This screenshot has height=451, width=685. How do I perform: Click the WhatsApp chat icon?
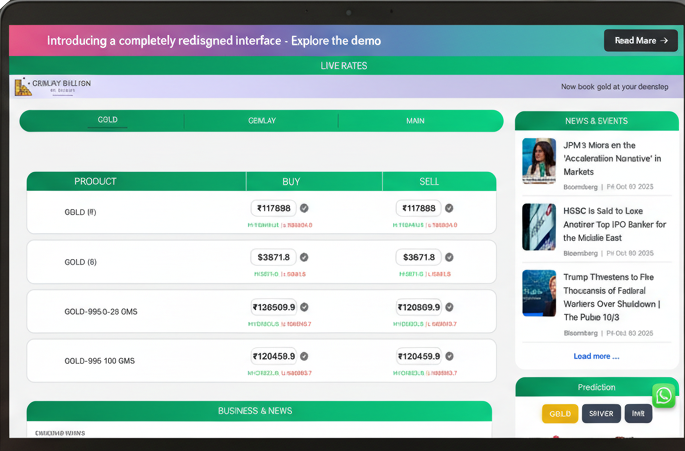point(663,395)
